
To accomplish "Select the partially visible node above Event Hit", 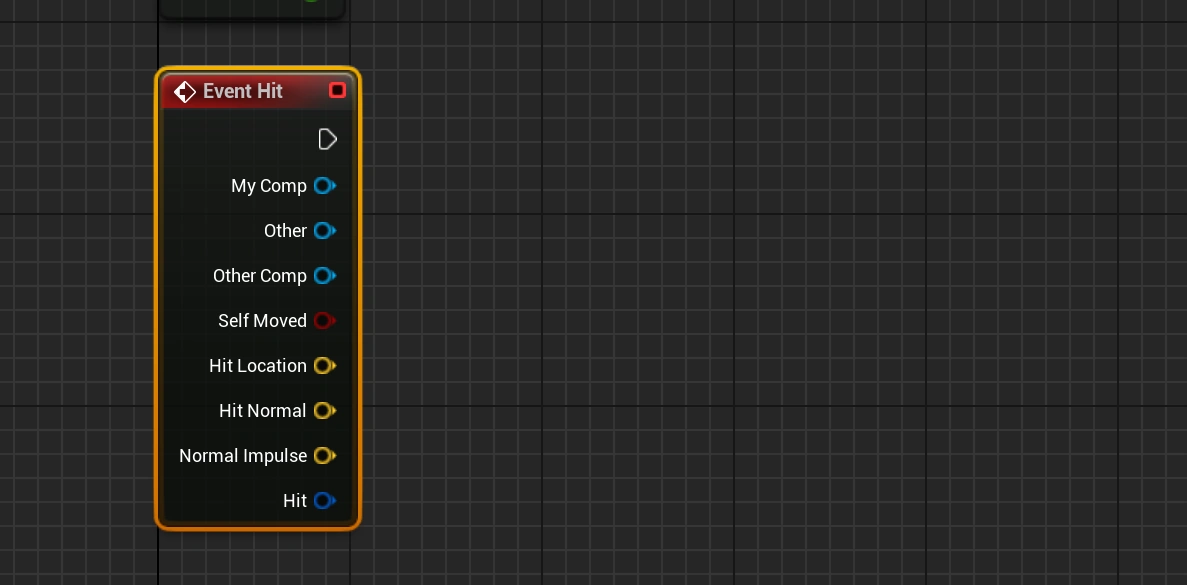I will 250,8.
